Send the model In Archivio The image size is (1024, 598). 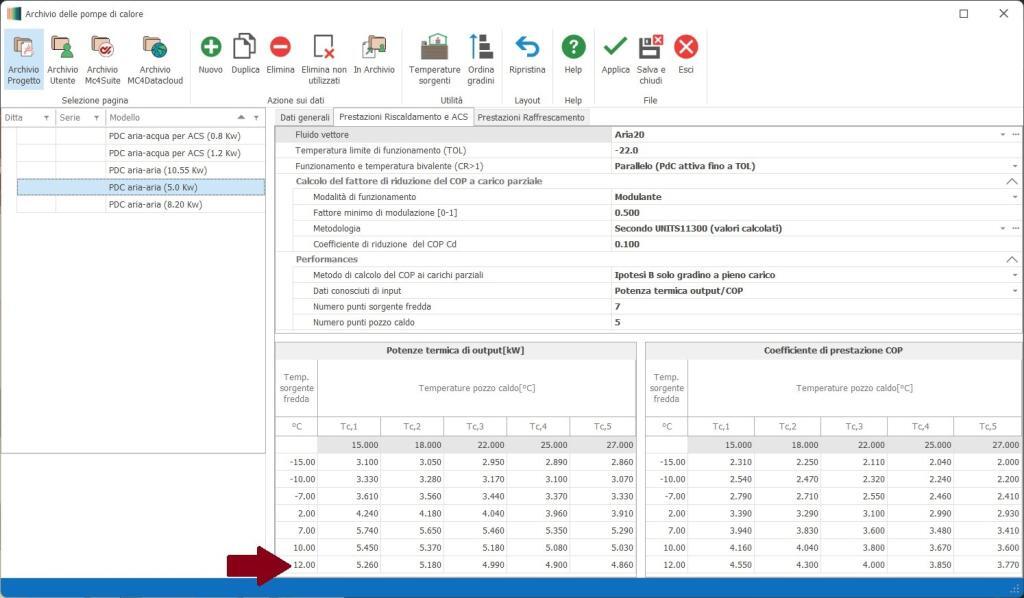click(374, 55)
